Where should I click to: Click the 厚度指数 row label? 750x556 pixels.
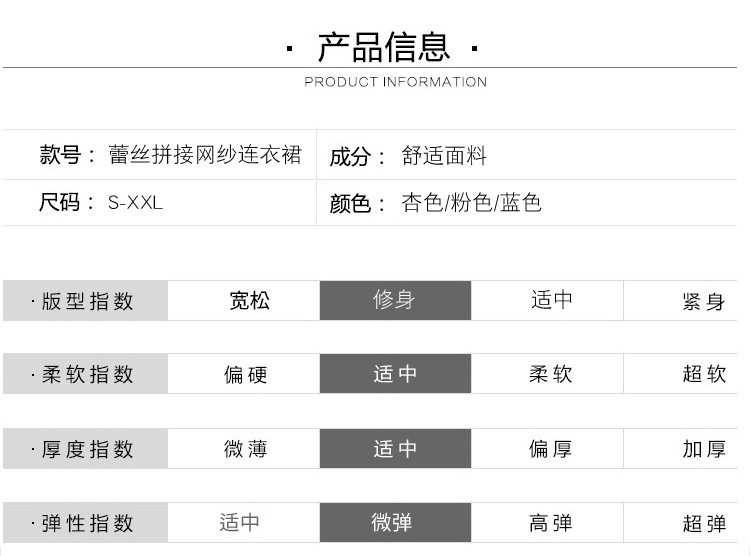pyautogui.click(x=85, y=449)
